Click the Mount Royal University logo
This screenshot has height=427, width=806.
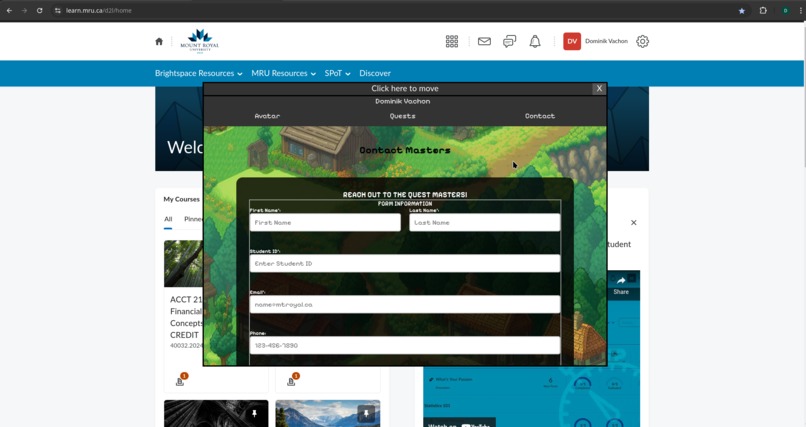pyautogui.click(x=199, y=41)
